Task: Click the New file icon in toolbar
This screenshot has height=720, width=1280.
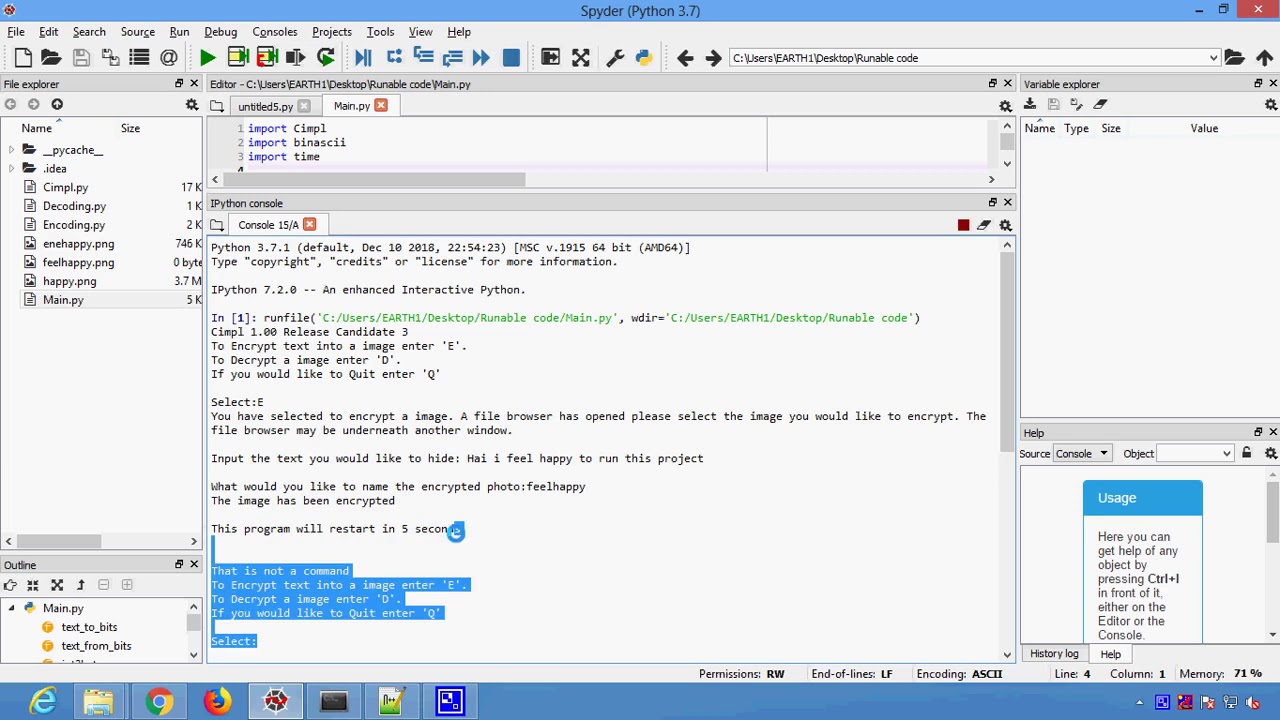Action: 23,58
